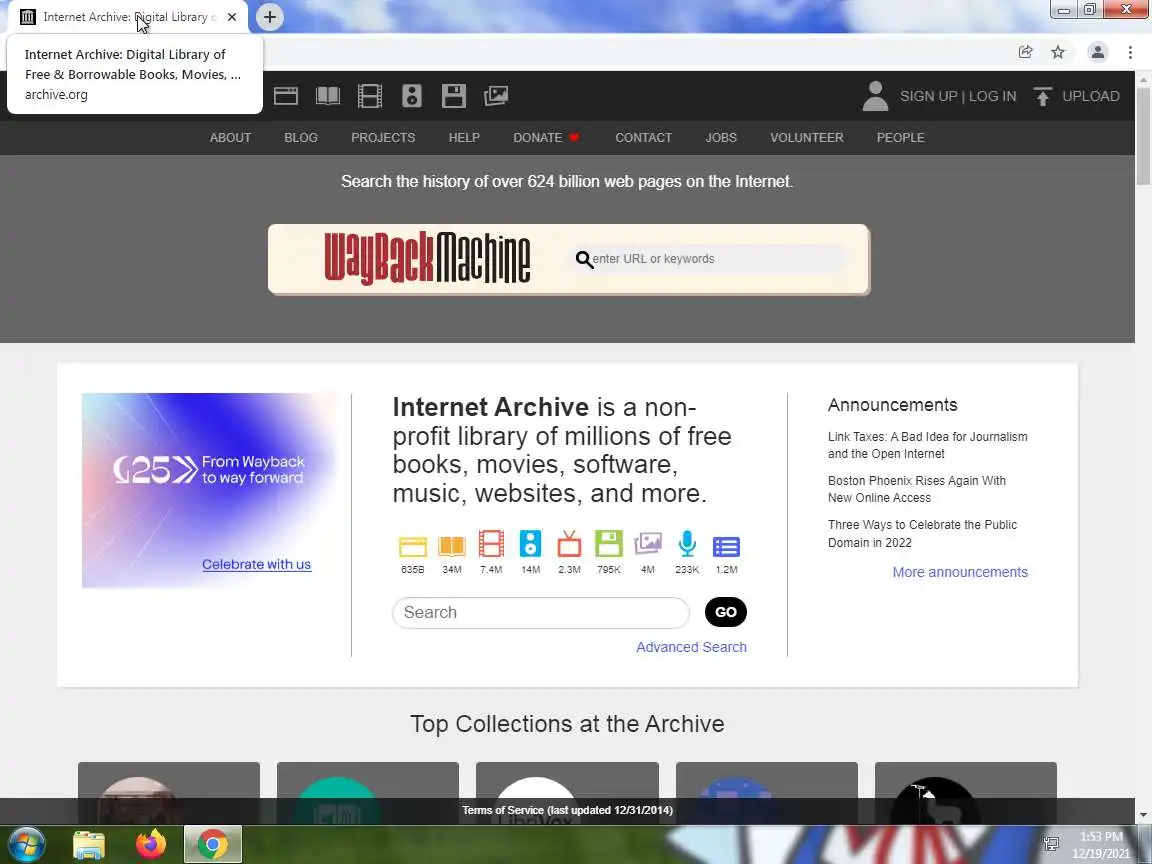Open Windows Explorer from the taskbar
Viewport: 1152px width, 864px height.
pyautogui.click(x=89, y=844)
